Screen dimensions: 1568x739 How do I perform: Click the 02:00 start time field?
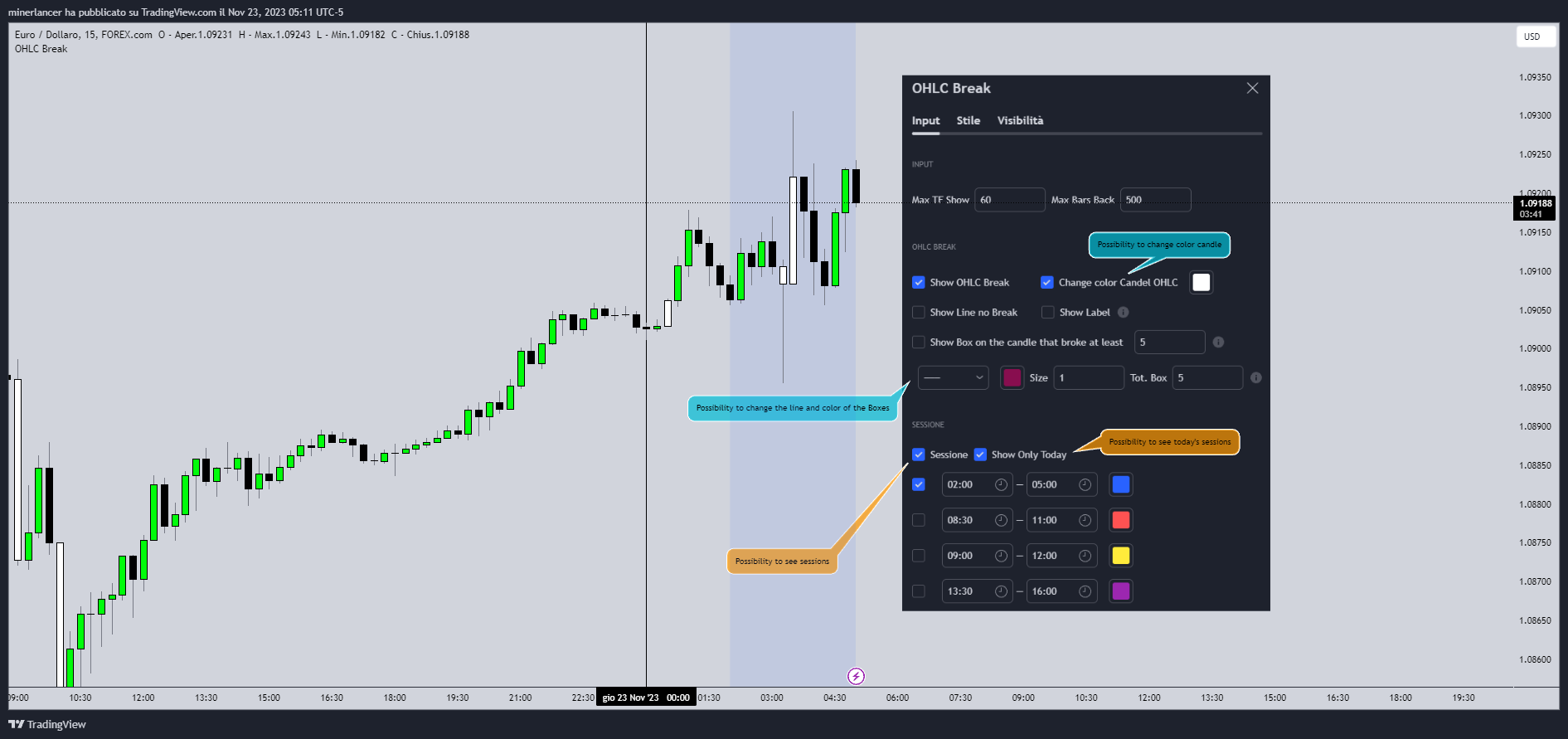(x=977, y=484)
